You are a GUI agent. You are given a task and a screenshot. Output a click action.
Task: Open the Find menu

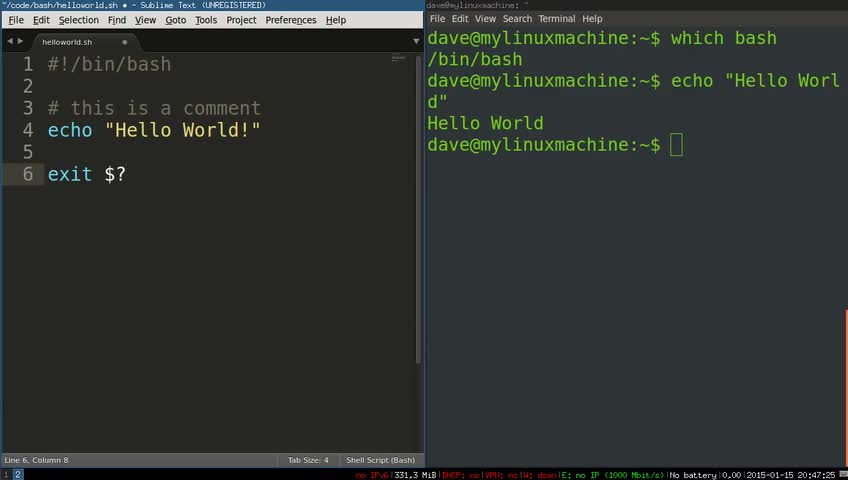[117, 20]
